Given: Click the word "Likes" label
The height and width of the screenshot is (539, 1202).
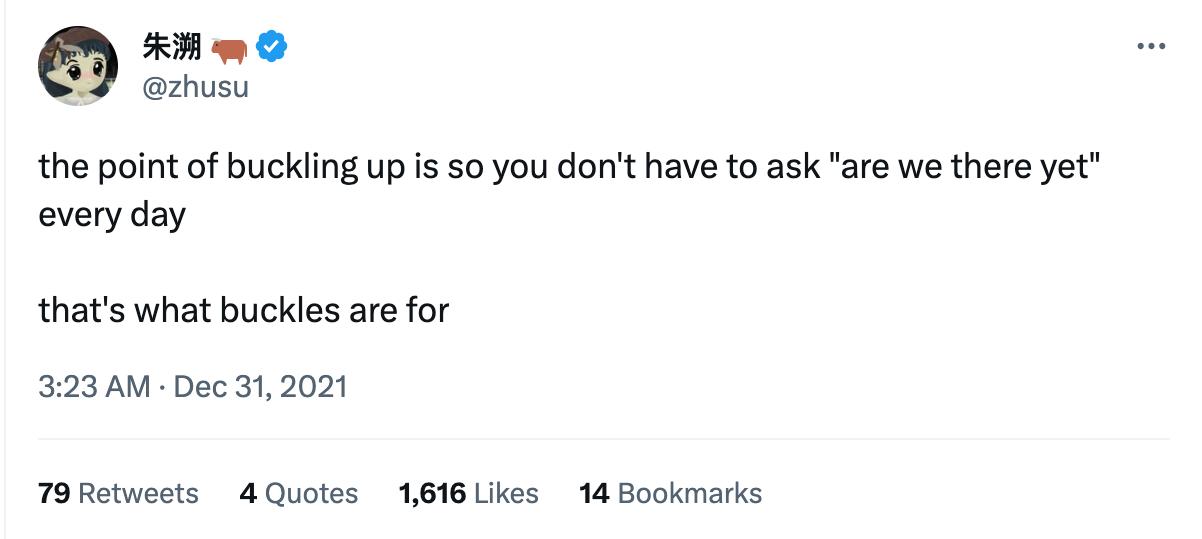Looking at the screenshot, I should (506, 493).
